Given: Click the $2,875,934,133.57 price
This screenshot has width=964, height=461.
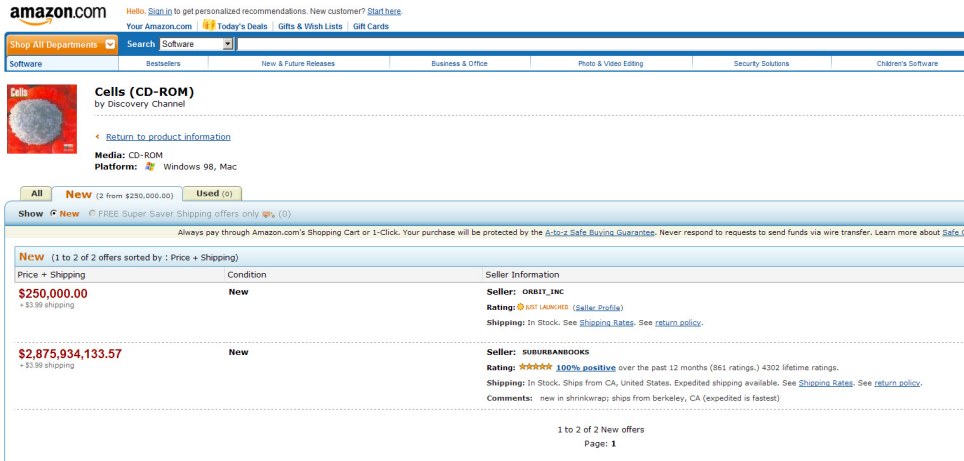Looking at the screenshot, I should 70,354.
